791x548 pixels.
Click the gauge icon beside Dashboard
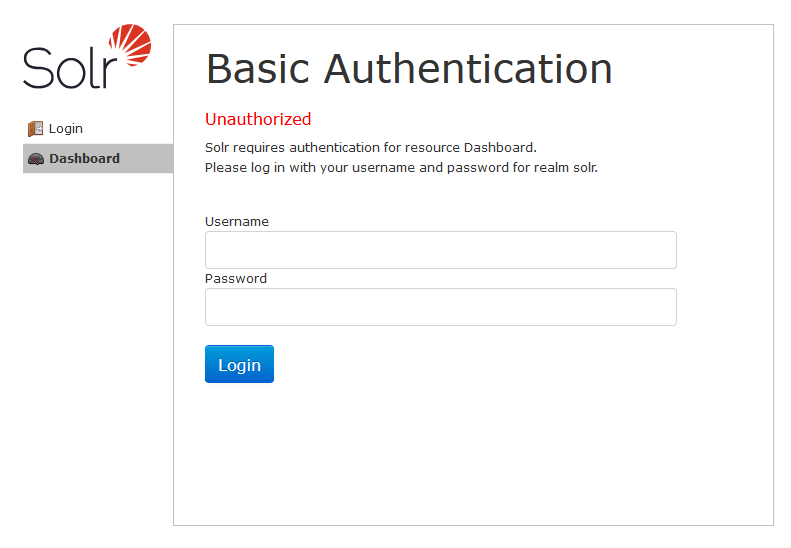click(35, 159)
